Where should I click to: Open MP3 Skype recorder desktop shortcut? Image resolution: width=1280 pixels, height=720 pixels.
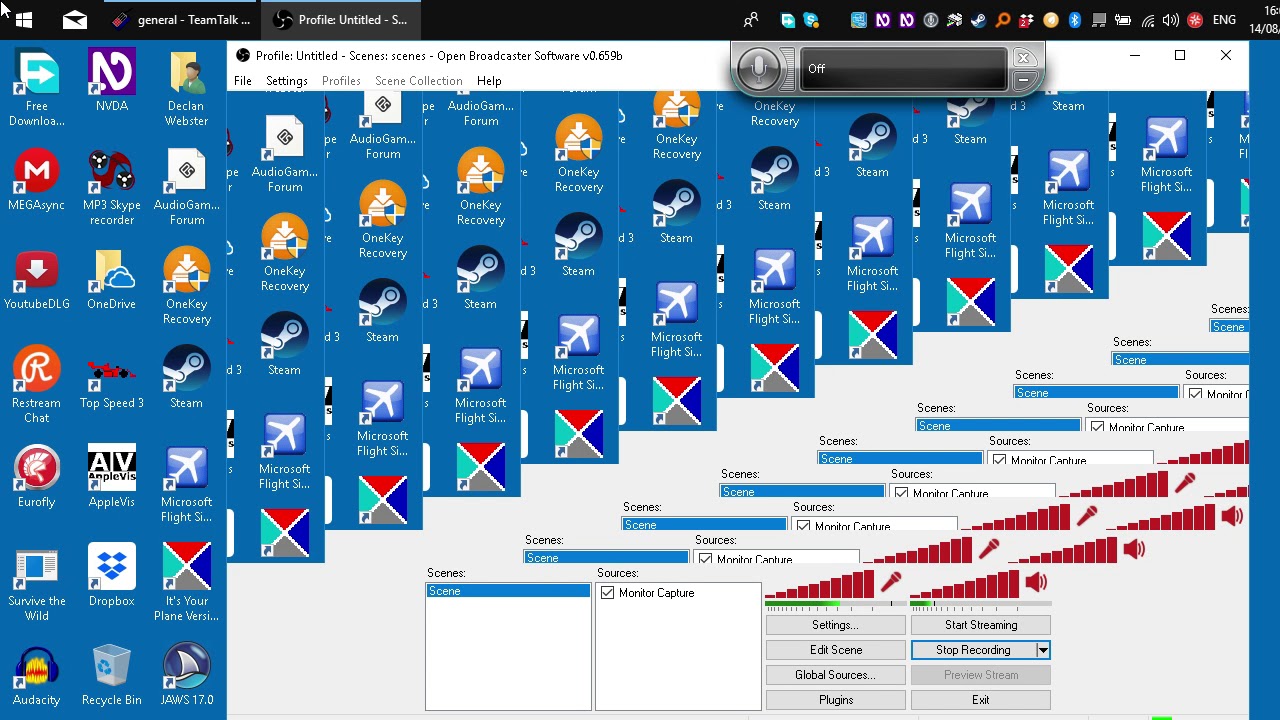(x=112, y=188)
